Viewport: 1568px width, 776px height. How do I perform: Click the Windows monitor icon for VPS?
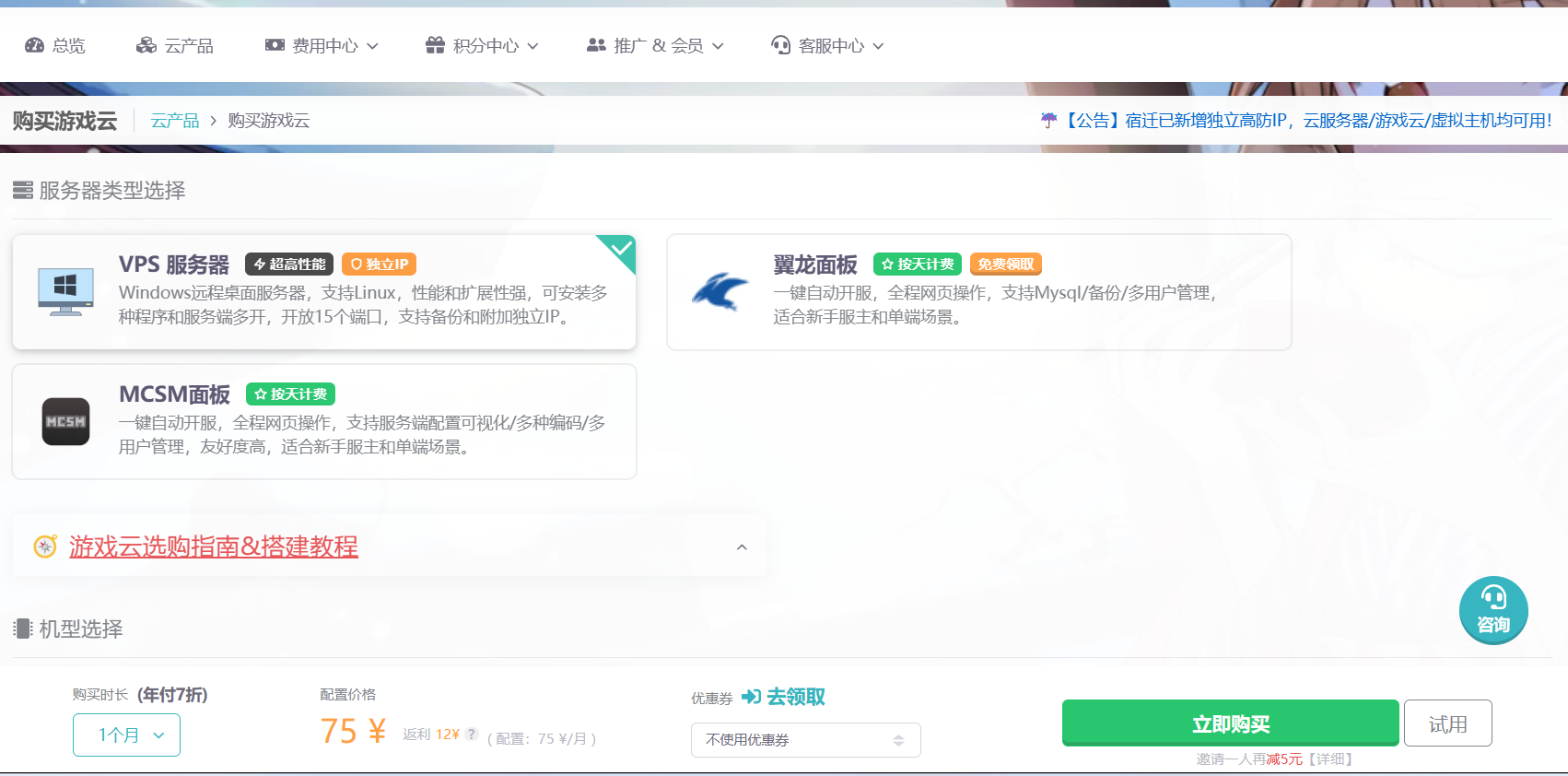click(x=65, y=291)
